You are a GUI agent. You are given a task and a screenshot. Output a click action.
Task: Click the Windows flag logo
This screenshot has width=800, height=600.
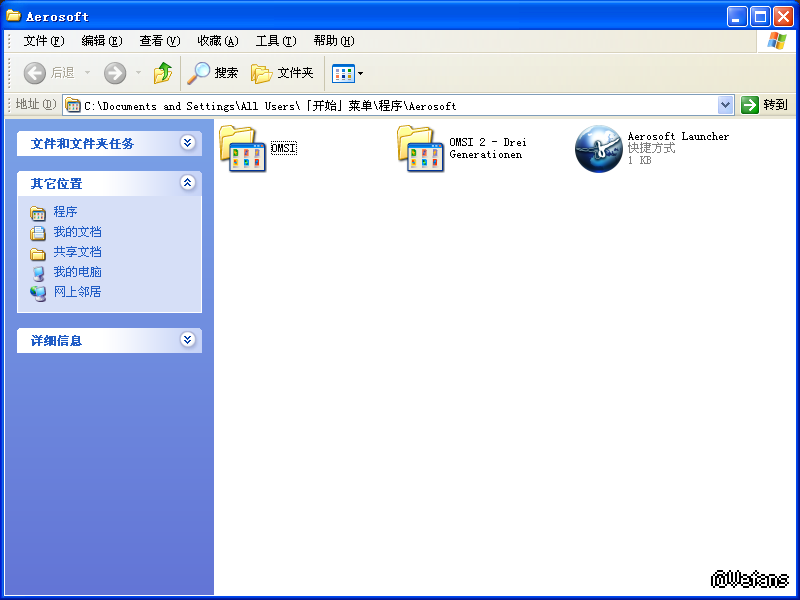click(x=776, y=41)
